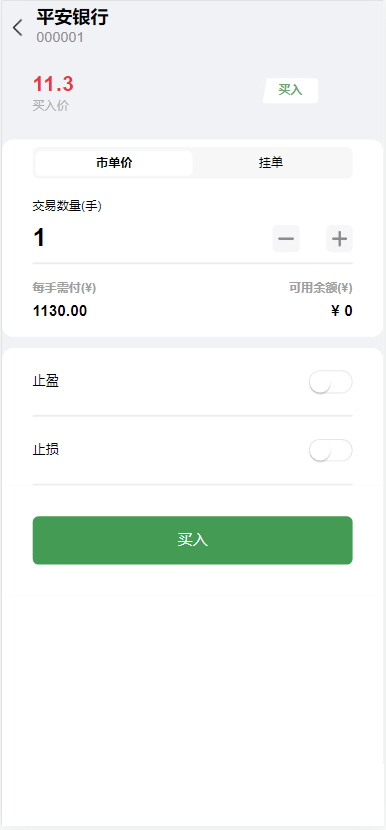
Task: Toggle the 止损 stop-loss switch
Action: (x=331, y=450)
